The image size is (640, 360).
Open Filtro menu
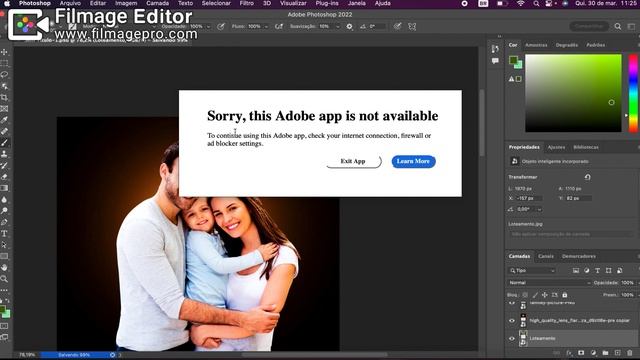pyautogui.click(x=247, y=3)
